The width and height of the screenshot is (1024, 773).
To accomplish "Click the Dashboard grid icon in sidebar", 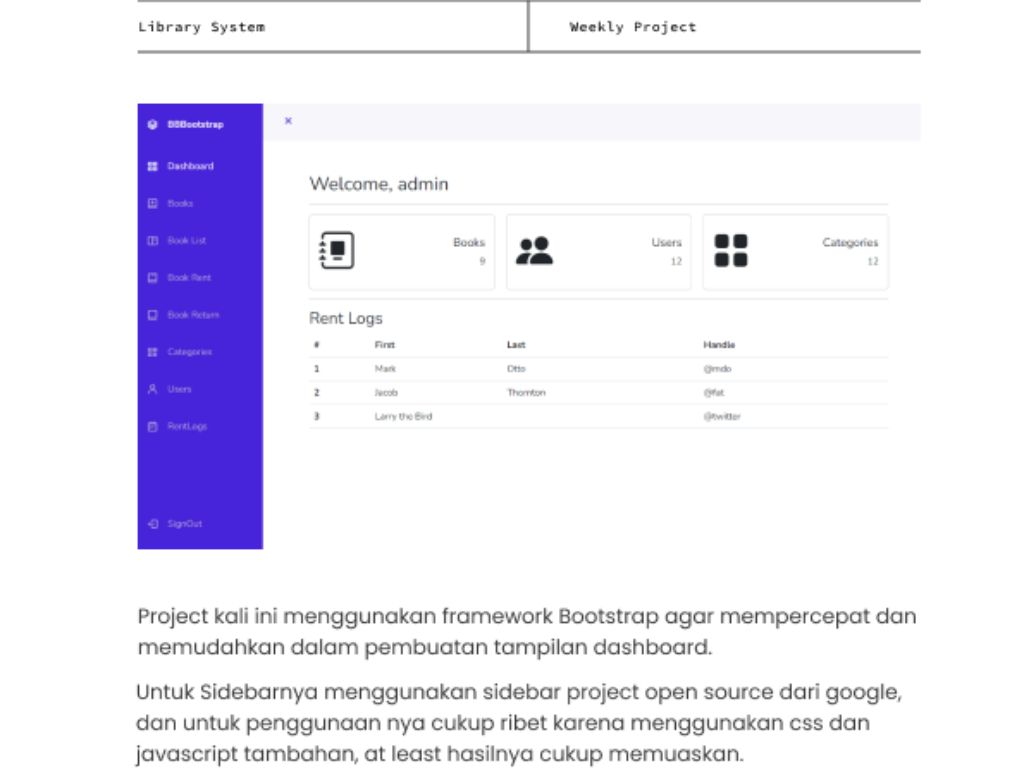I will point(152,166).
